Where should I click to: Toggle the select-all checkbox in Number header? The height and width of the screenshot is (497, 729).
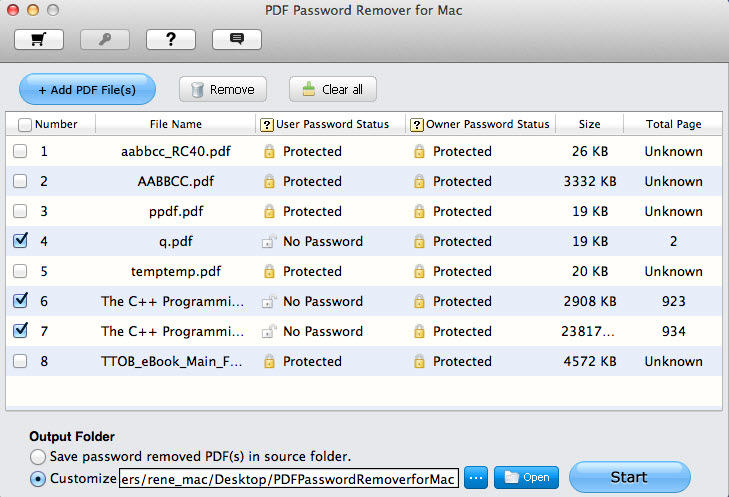click(25, 125)
